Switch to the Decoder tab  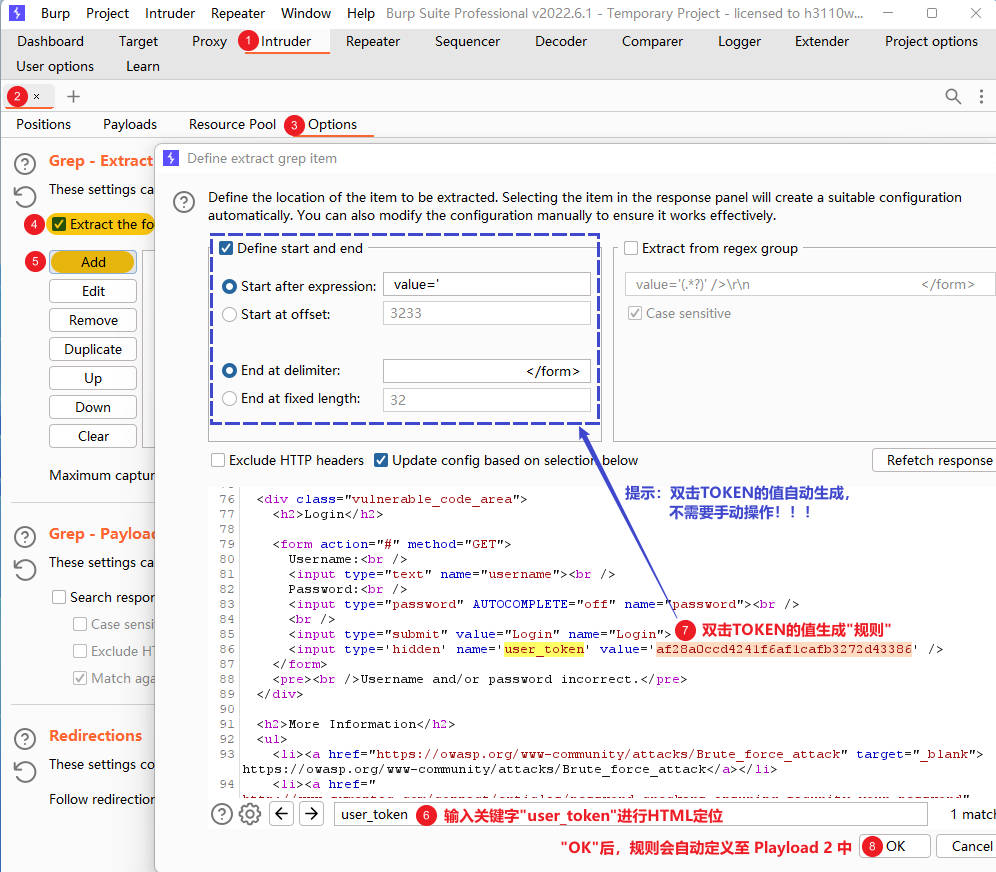pos(561,41)
